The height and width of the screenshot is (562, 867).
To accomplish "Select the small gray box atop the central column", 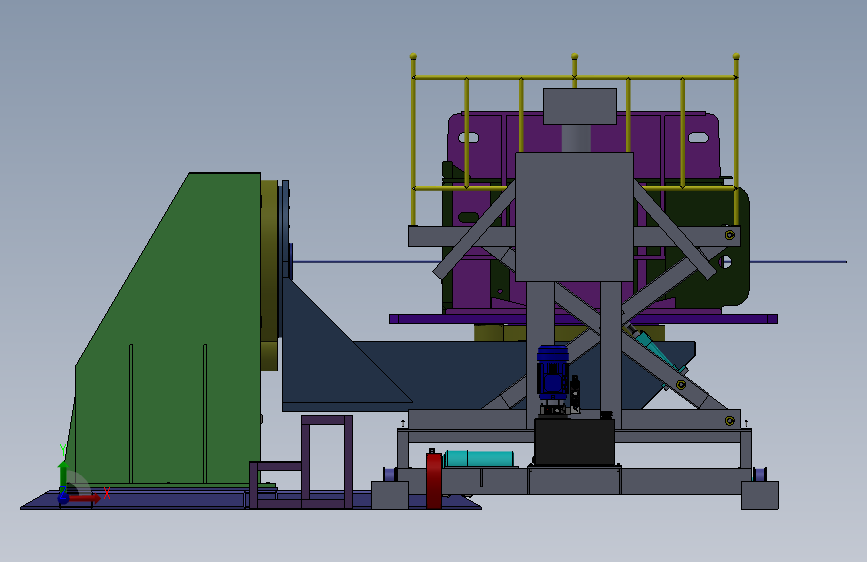I will [x=579, y=106].
